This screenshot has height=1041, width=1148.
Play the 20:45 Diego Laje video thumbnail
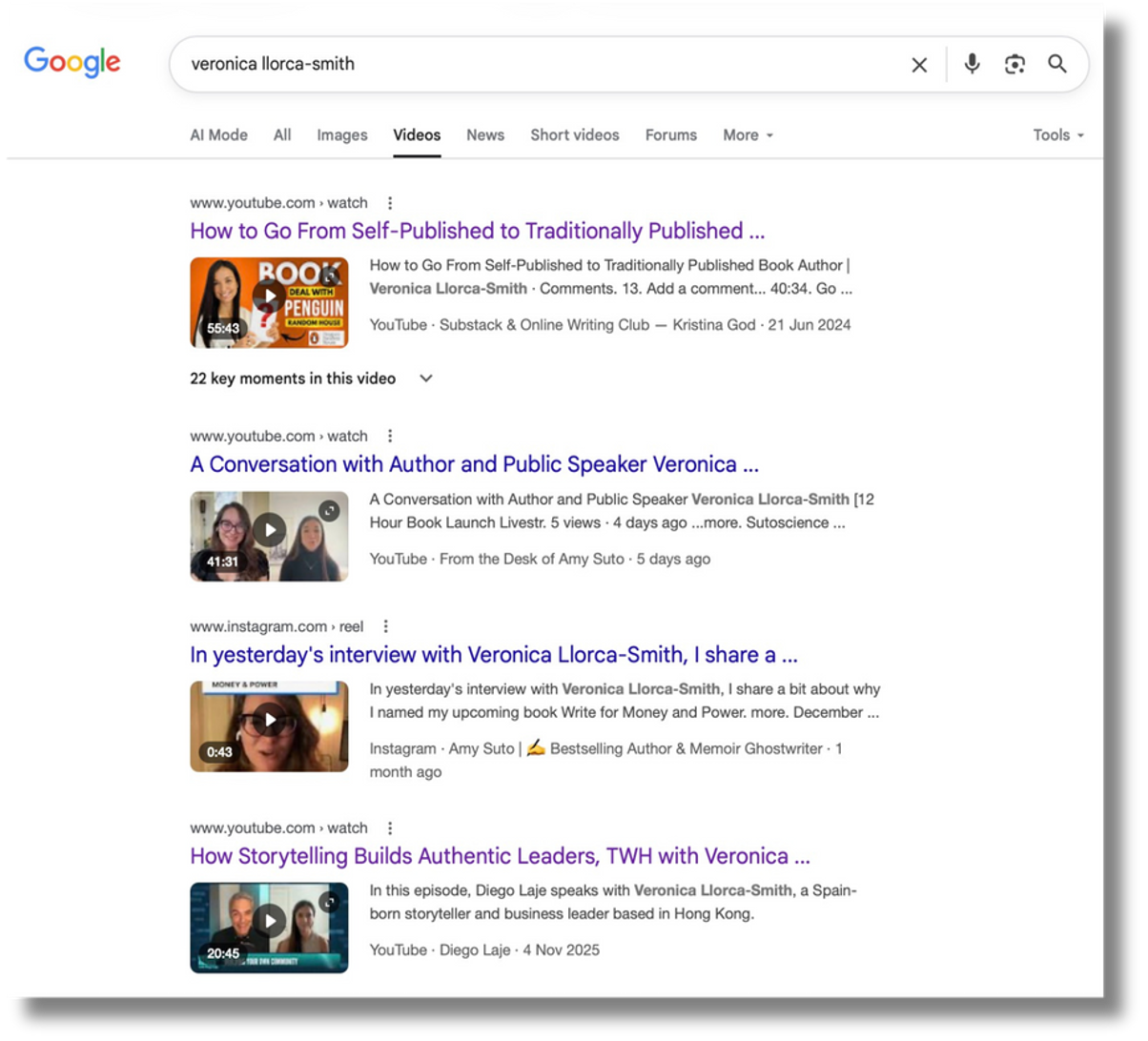(269, 928)
